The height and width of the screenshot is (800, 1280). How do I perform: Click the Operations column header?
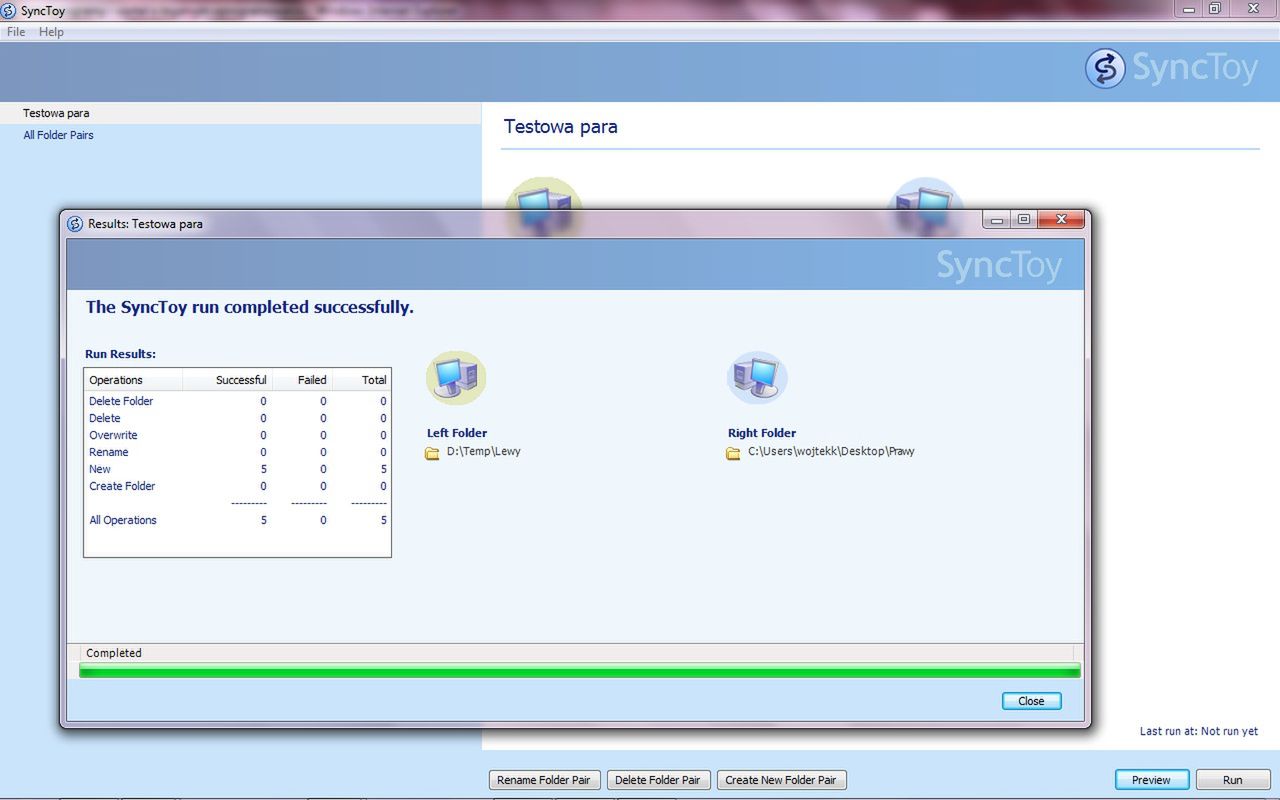tap(134, 380)
